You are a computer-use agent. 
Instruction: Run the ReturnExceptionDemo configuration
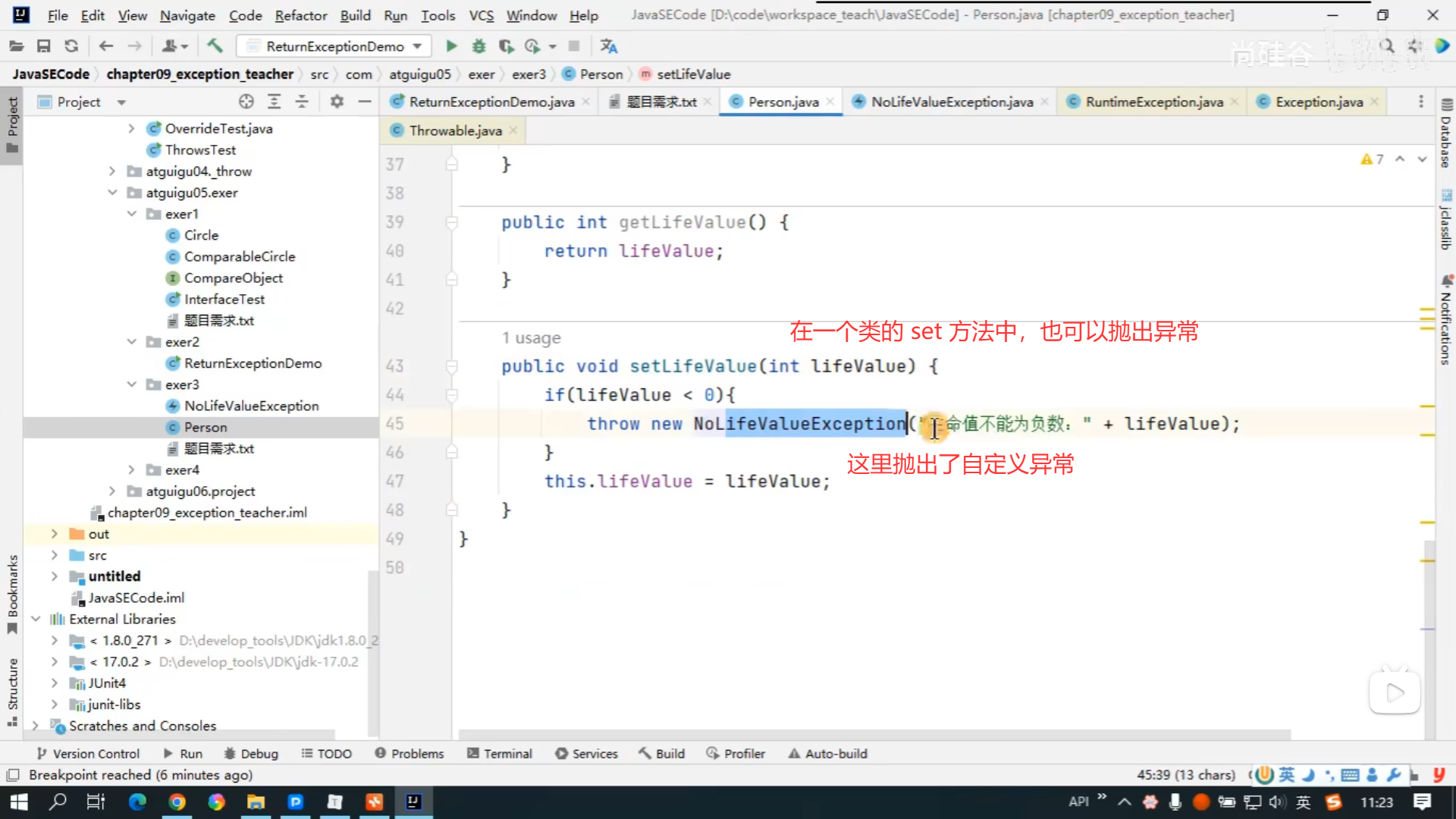451,46
